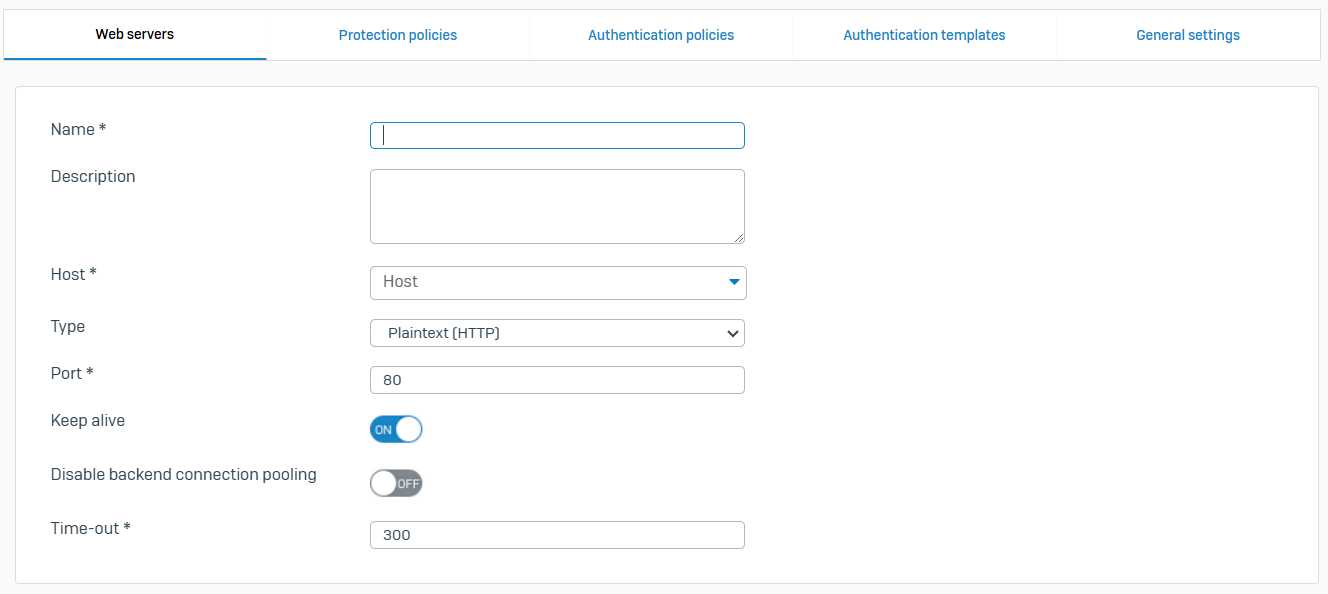Image resolution: width=1328 pixels, height=594 pixels.
Task: Click the Web servers tab
Action: click(135, 34)
